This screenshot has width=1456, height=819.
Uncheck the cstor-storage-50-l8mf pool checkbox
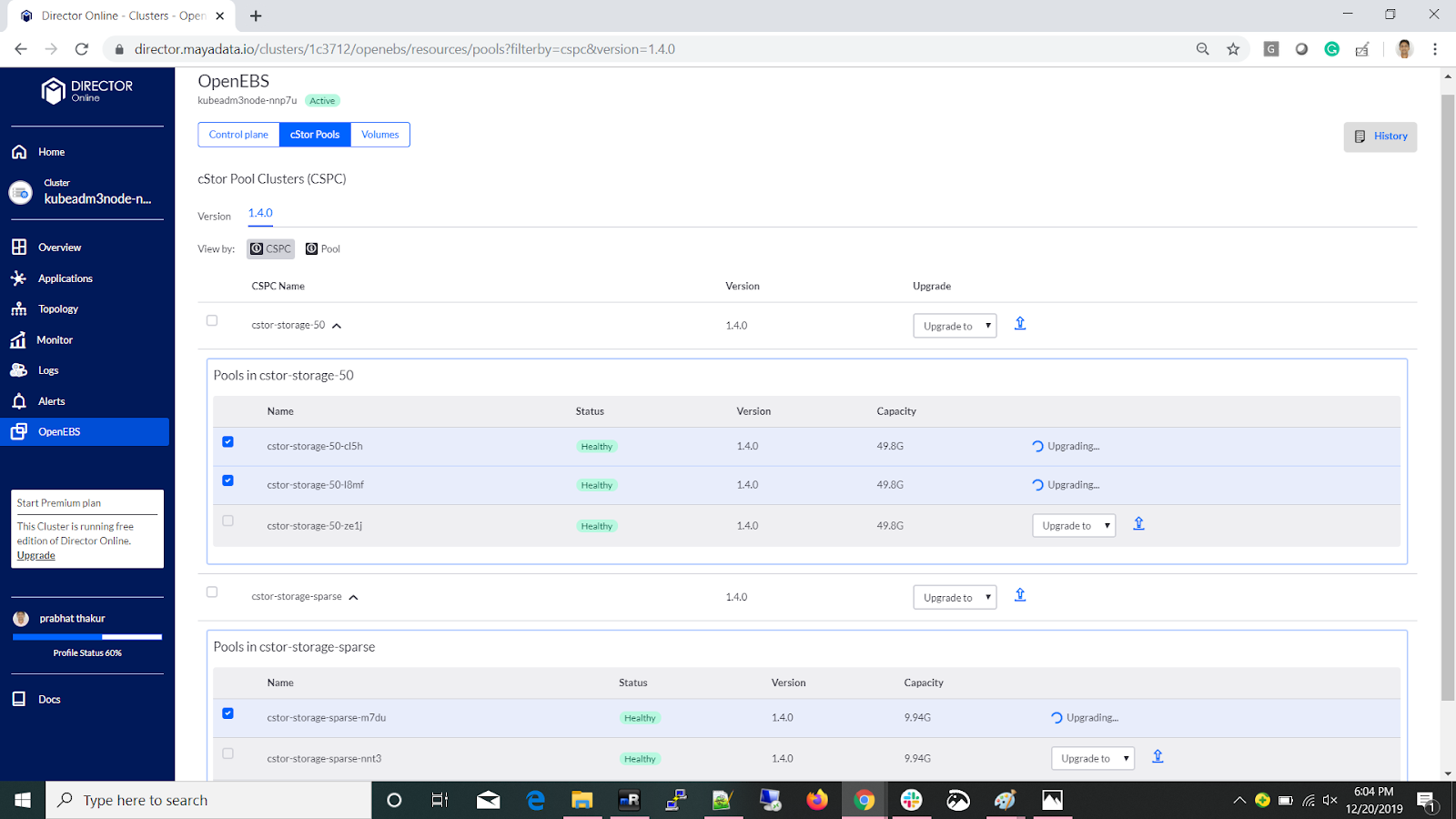coord(227,480)
